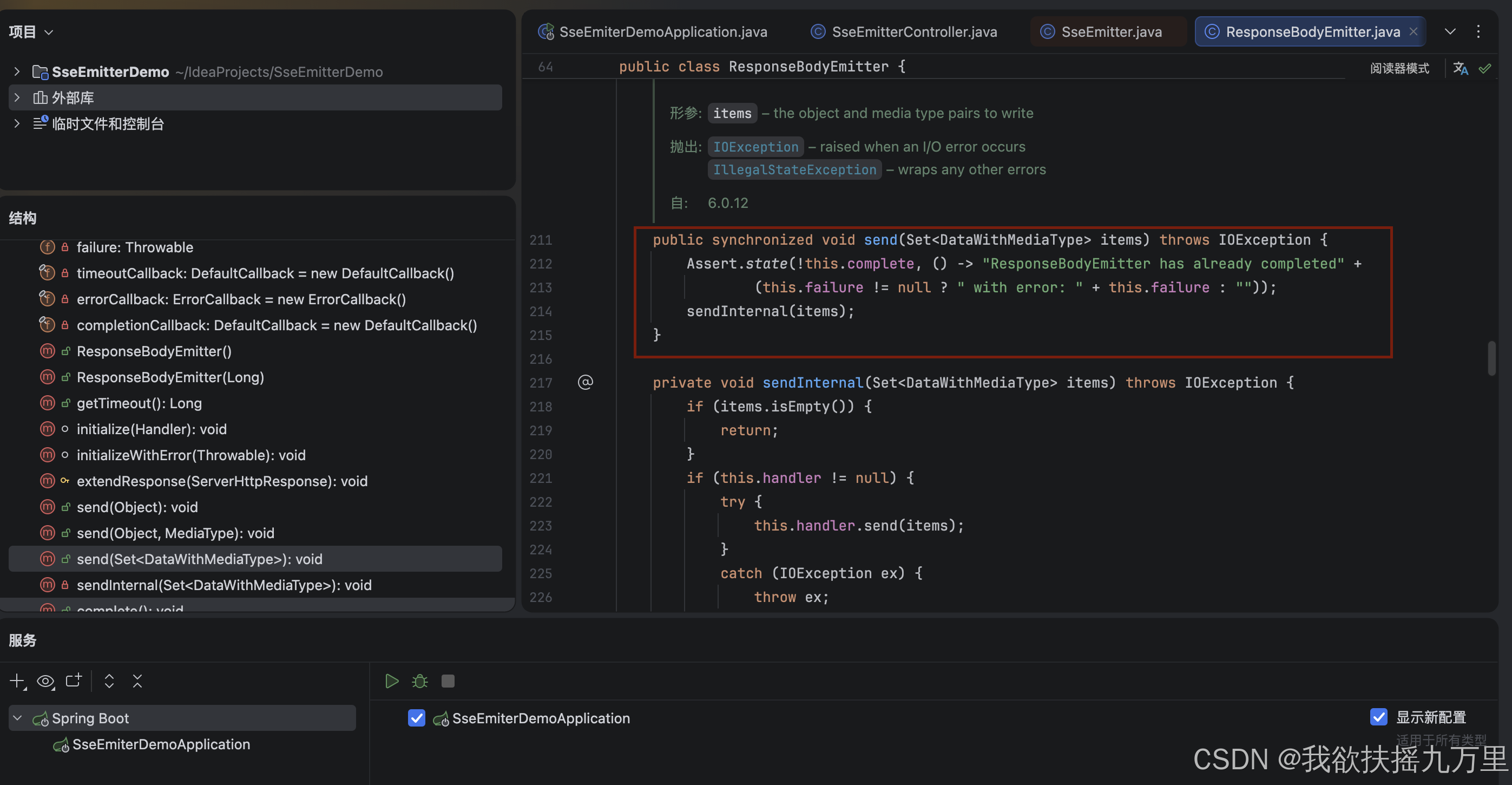This screenshot has width=1512, height=785.
Task: Expand the SseEmitterDemo project node
Action: 17,71
